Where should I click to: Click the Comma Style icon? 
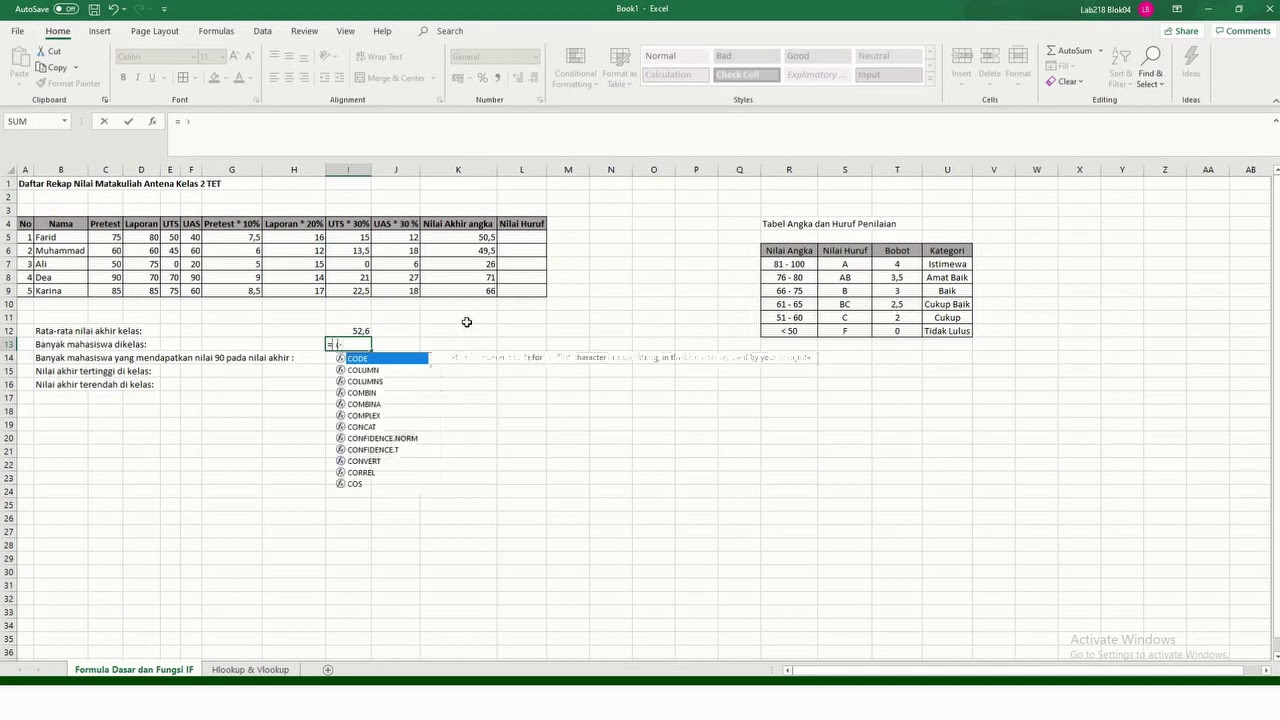point(497,78)
